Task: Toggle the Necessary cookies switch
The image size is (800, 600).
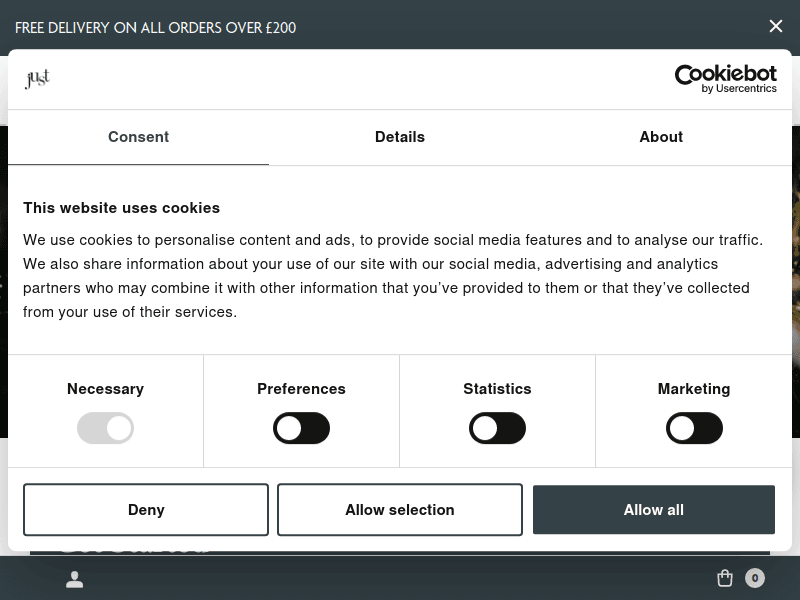Action: [x=105, y=428]
